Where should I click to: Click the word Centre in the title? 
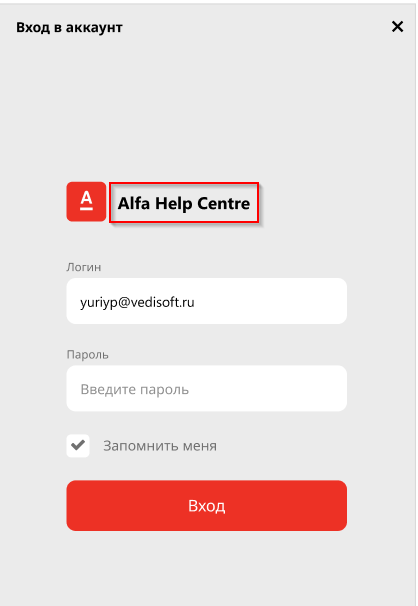(224, 203)
